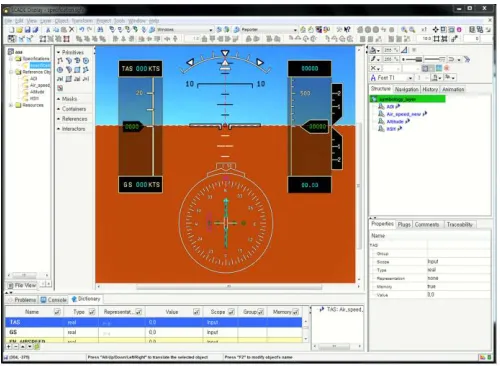Click the magenta circle icon in top toolbar
Image resolution: width=500 pixels, height=366 pixels.
pyautogui.click(x=459, y=30)
